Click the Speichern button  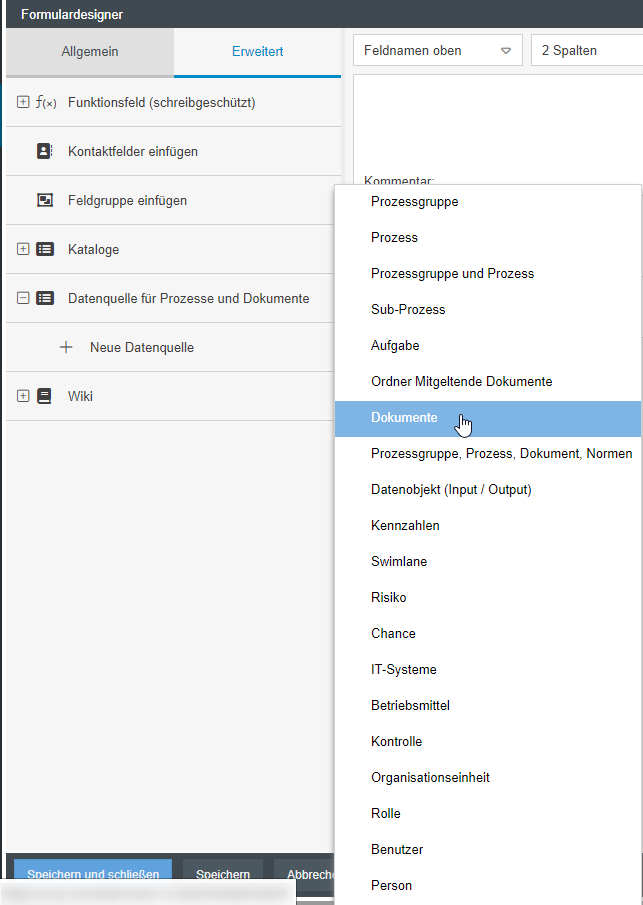pyautogui.click(x=222, y=874)
